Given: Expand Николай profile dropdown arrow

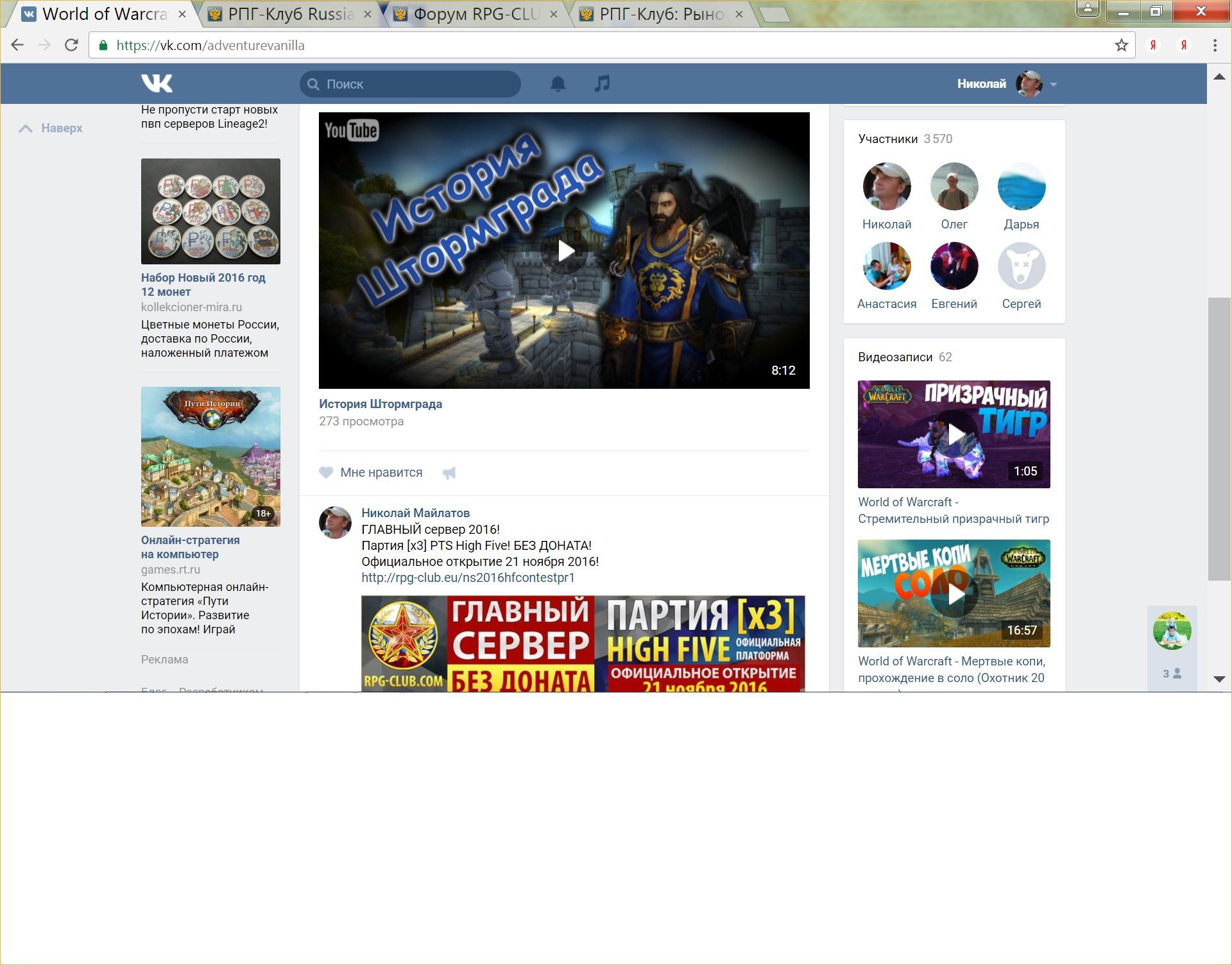Looking at the screenshot, I should pos(1054,84).
